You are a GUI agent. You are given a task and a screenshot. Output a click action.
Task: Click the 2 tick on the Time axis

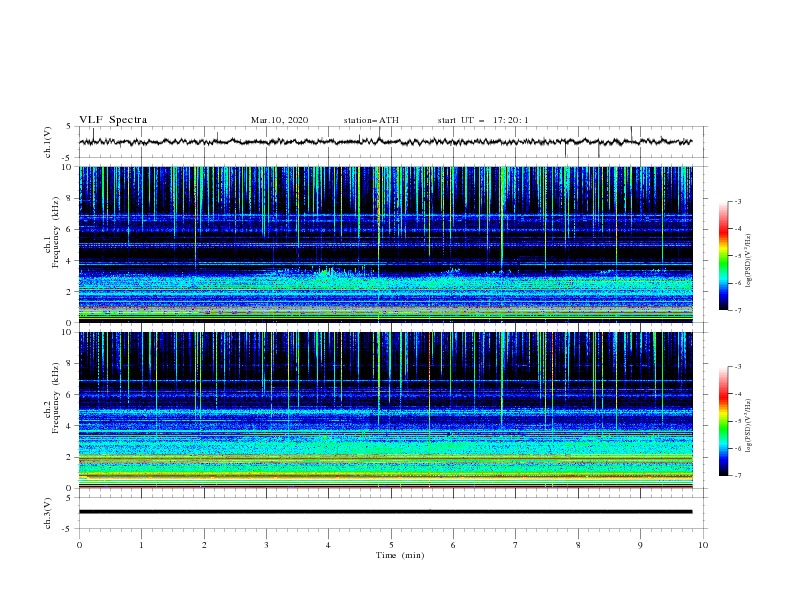pyautogui.click(x=204, y=545)
